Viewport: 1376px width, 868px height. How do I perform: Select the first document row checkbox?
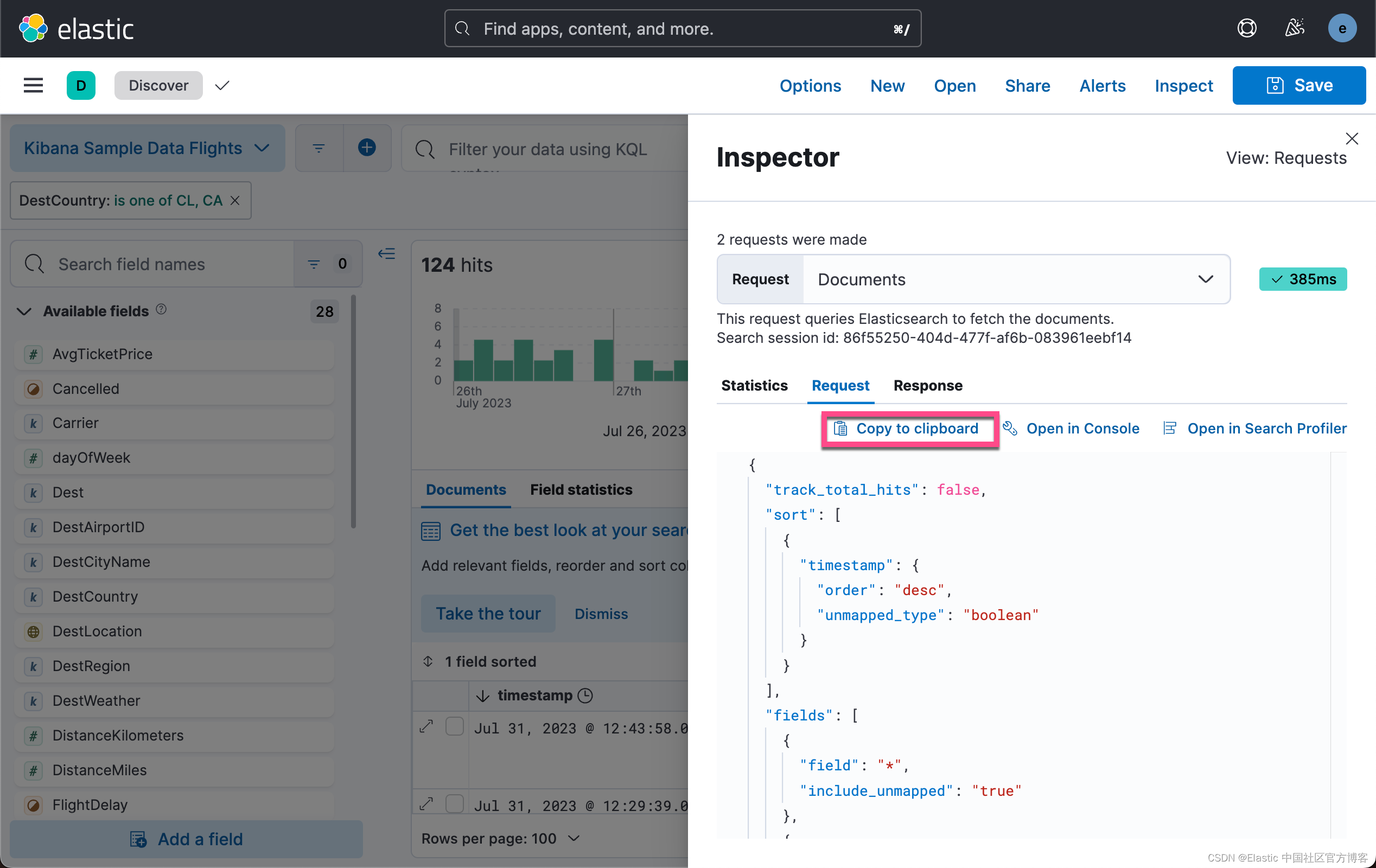[454, 727]
